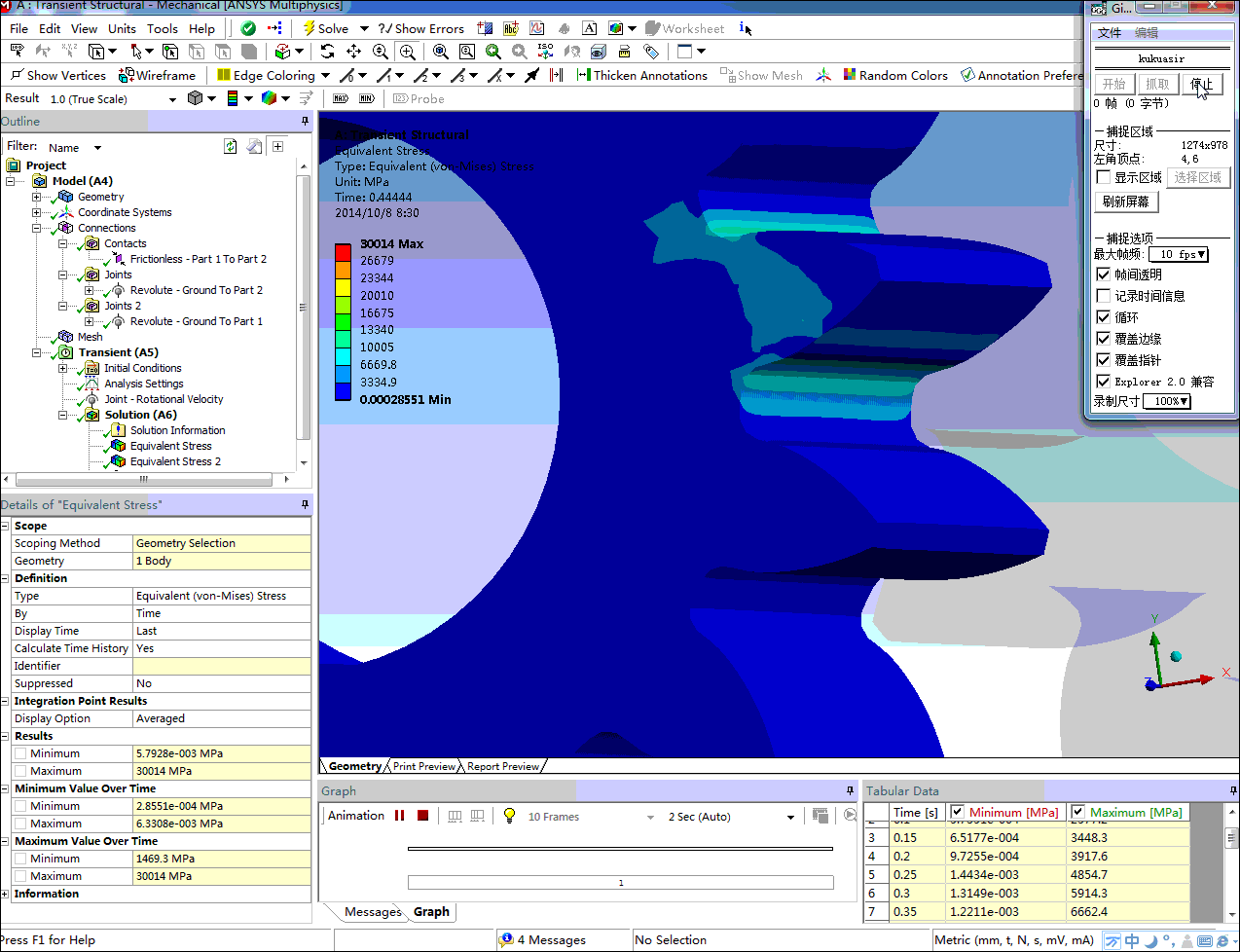Stop the animation with red square
The height and width of the screenshot is (952, 1240).
[422, 816]
